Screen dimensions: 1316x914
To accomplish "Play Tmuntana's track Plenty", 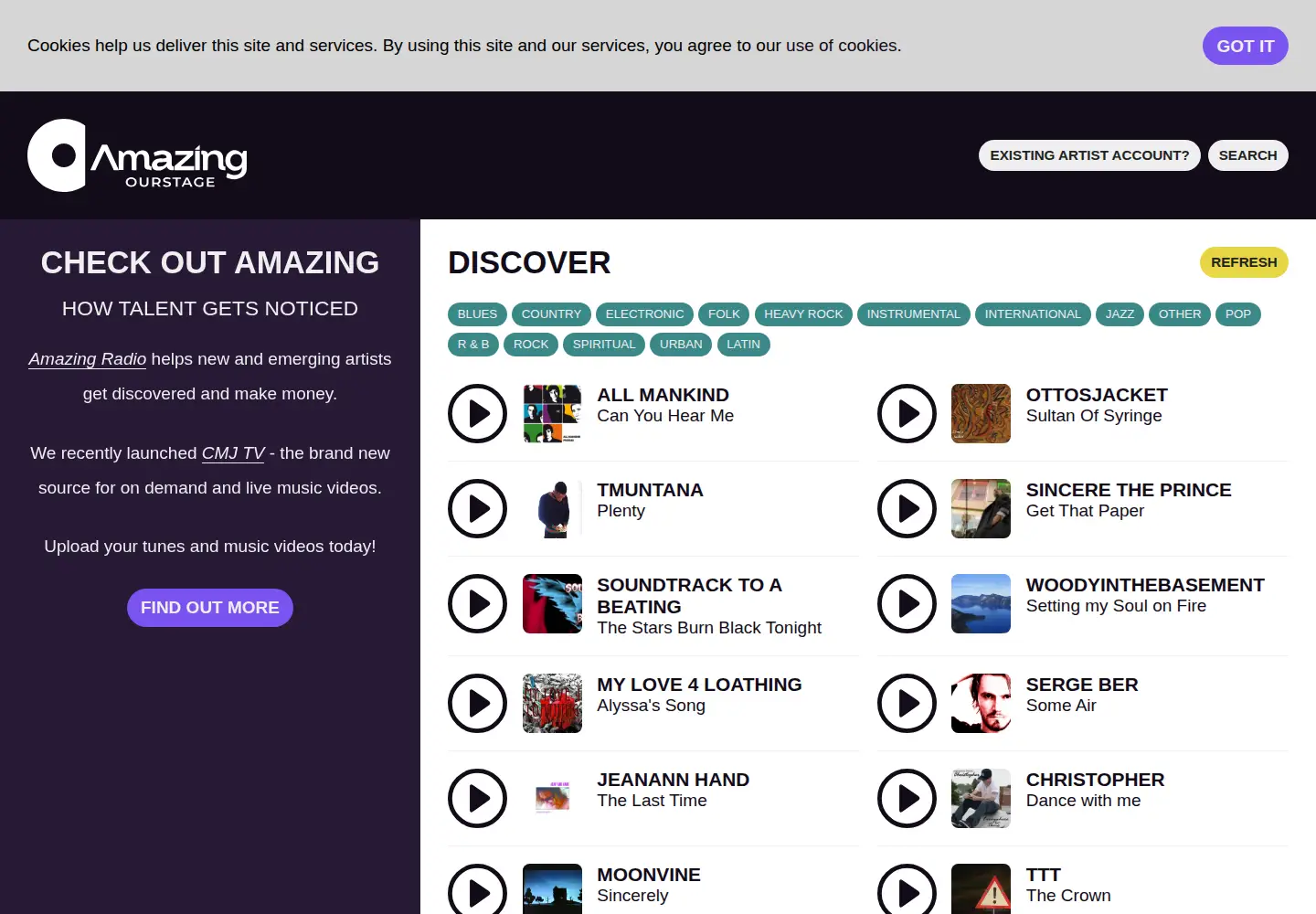I will [477, 508].
